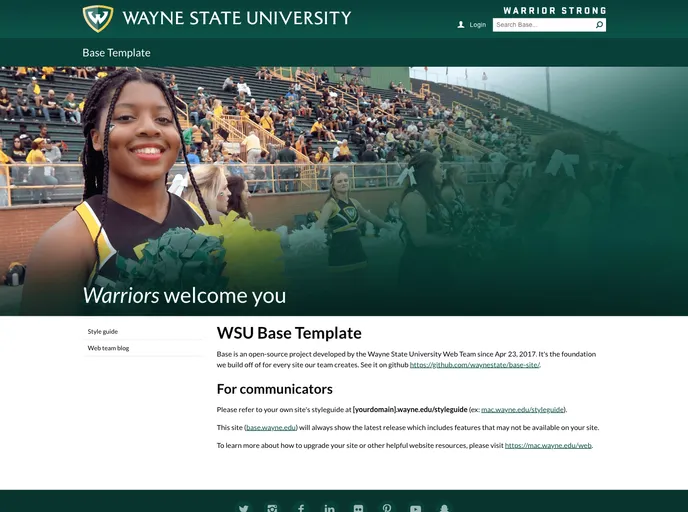688x512 pixels.
Task: Click the cheerleader hero image
Action: click(x=344, y=191)
